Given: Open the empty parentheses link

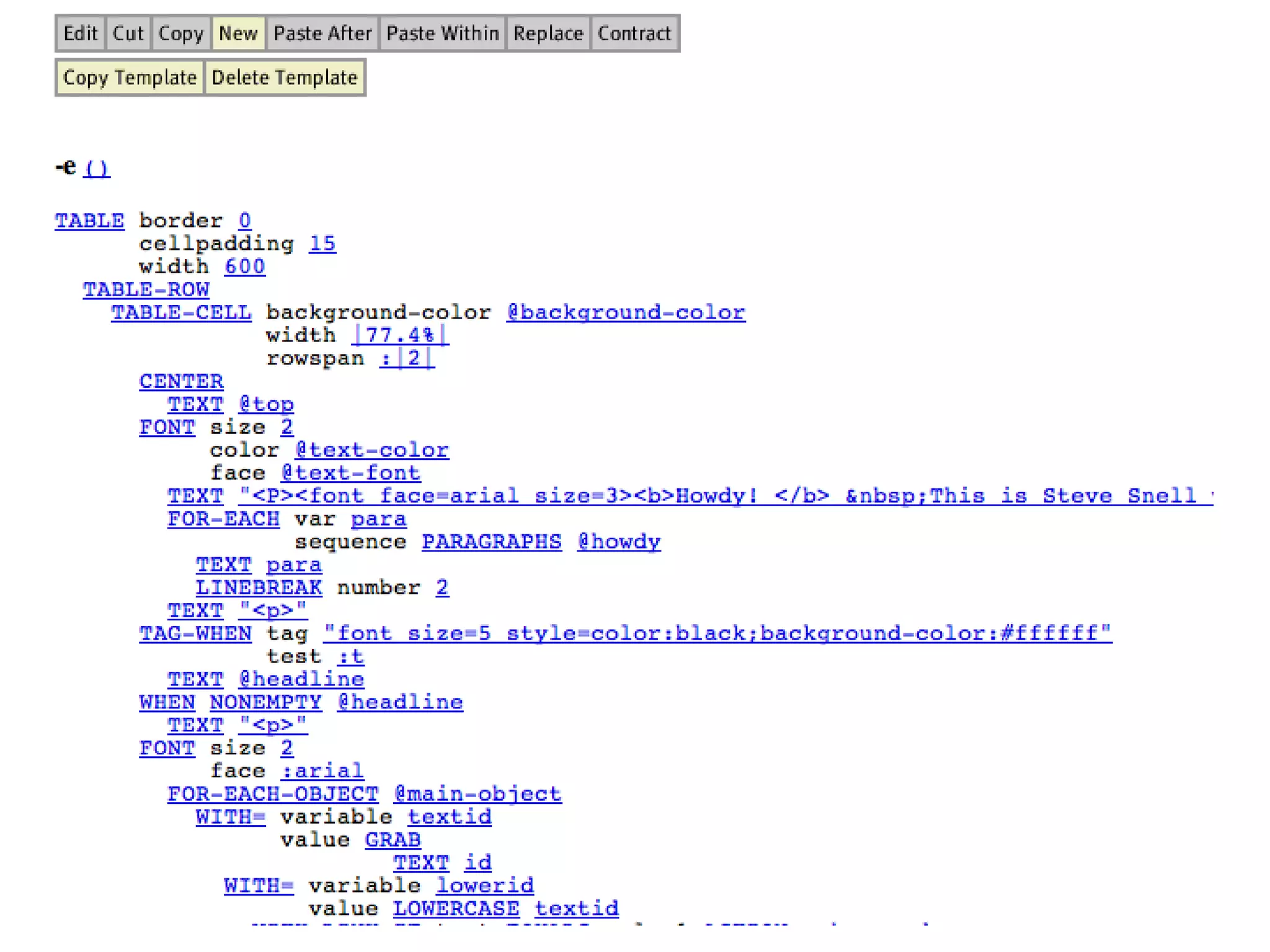Looking at the screenshot, I should point(97,169).
